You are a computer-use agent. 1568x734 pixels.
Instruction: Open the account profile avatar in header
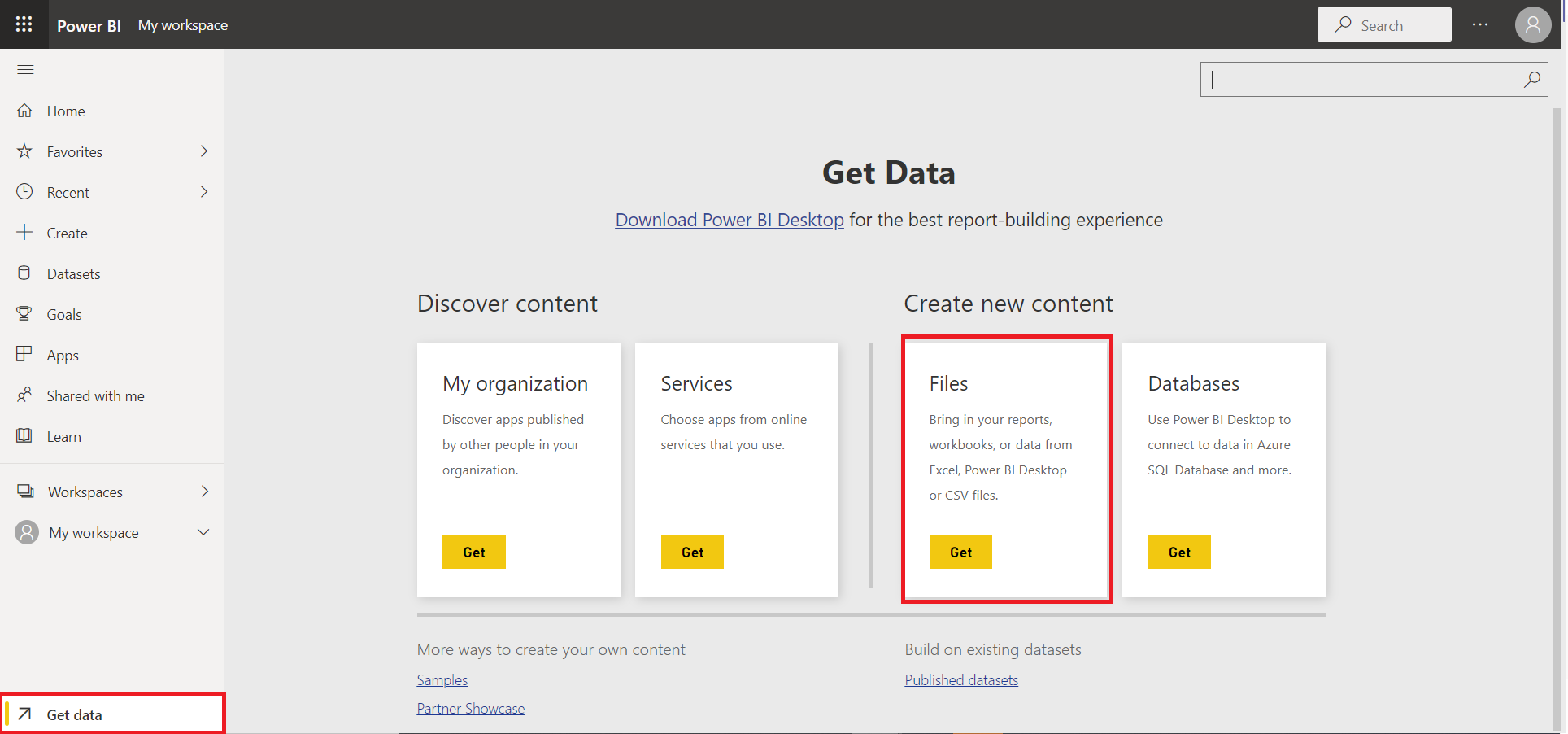tap(1532, 24)
